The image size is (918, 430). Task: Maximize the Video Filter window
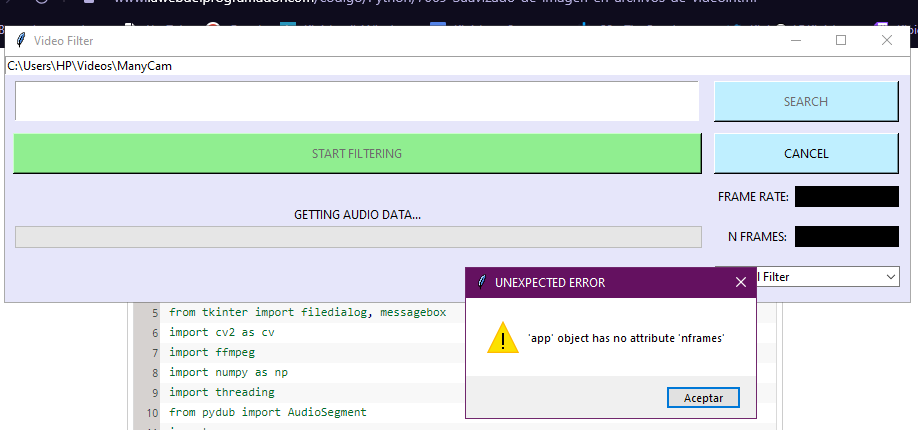(841, 40)
